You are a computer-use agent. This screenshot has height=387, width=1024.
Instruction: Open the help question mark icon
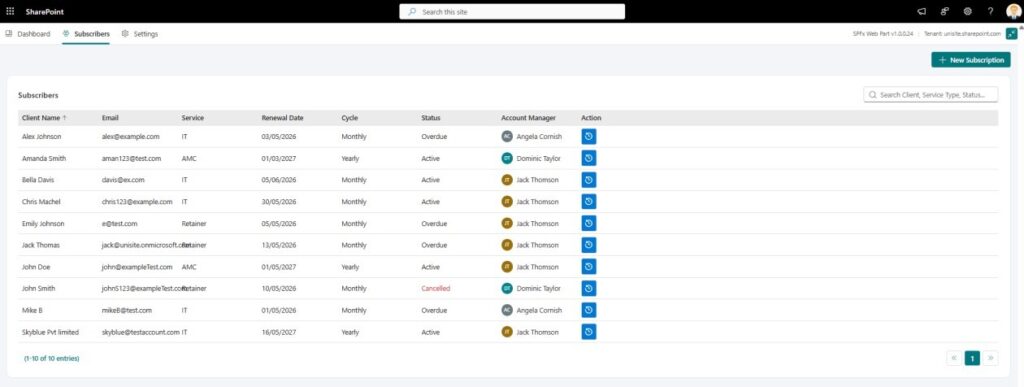(x=990, y=12)
